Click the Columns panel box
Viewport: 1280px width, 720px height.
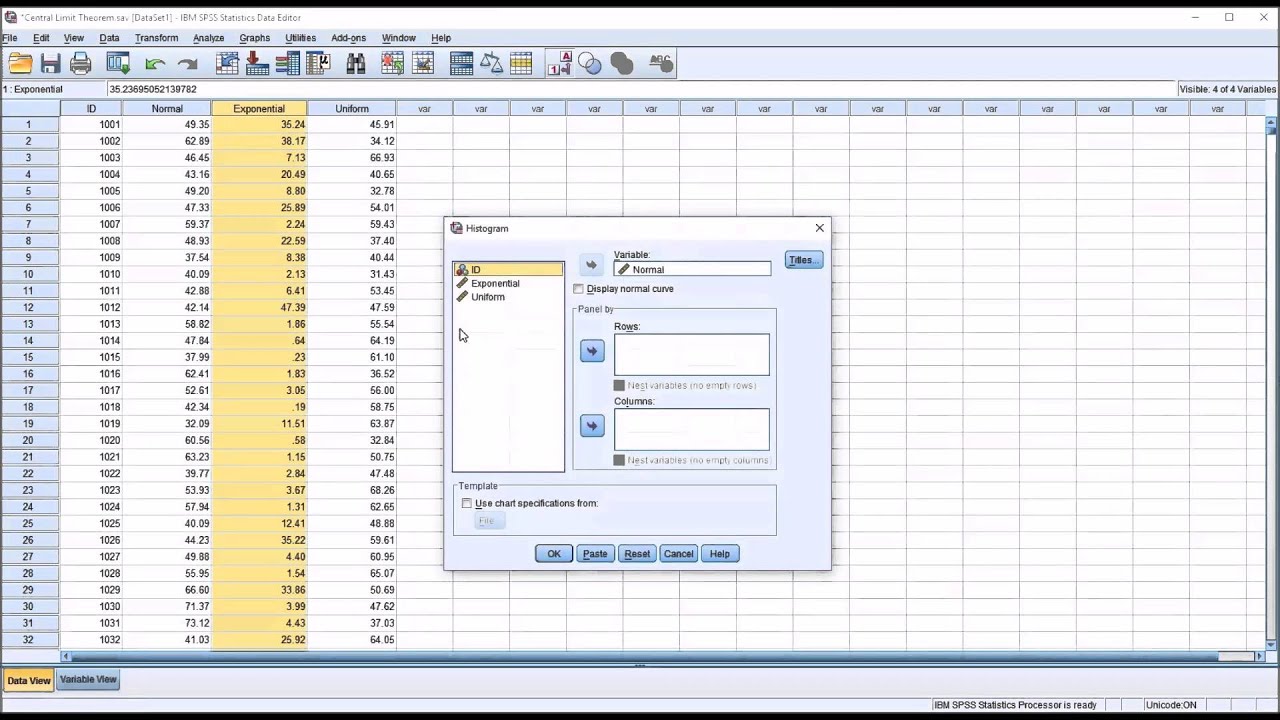692,430
